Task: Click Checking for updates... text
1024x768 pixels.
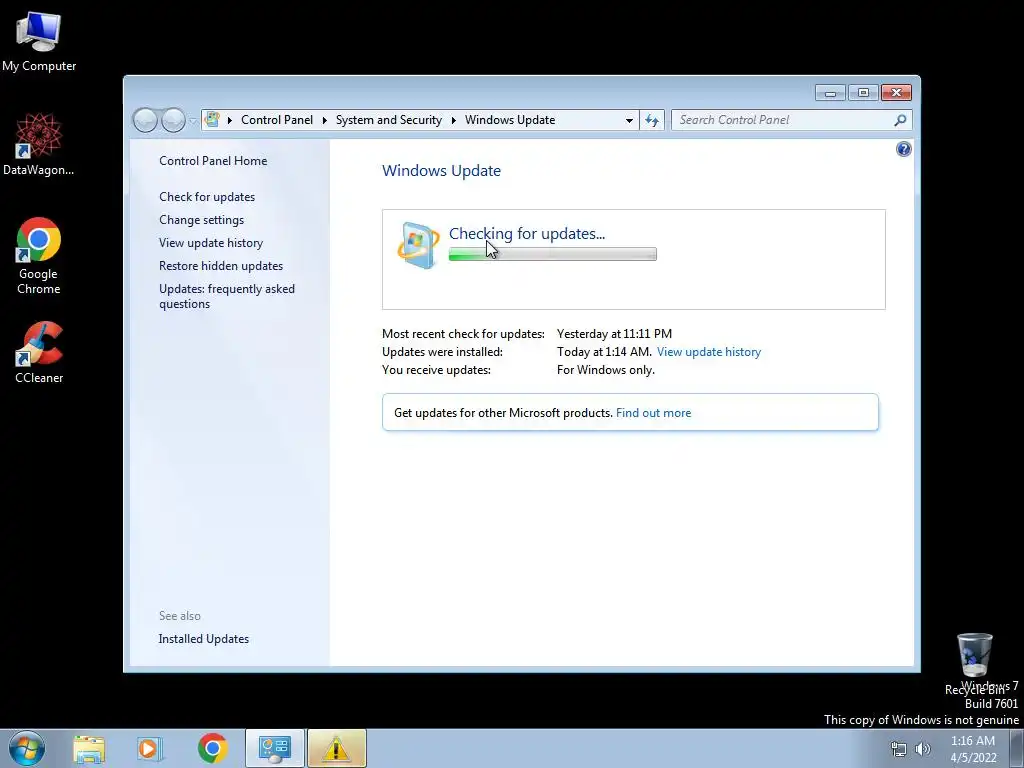Action: (527, 233)
